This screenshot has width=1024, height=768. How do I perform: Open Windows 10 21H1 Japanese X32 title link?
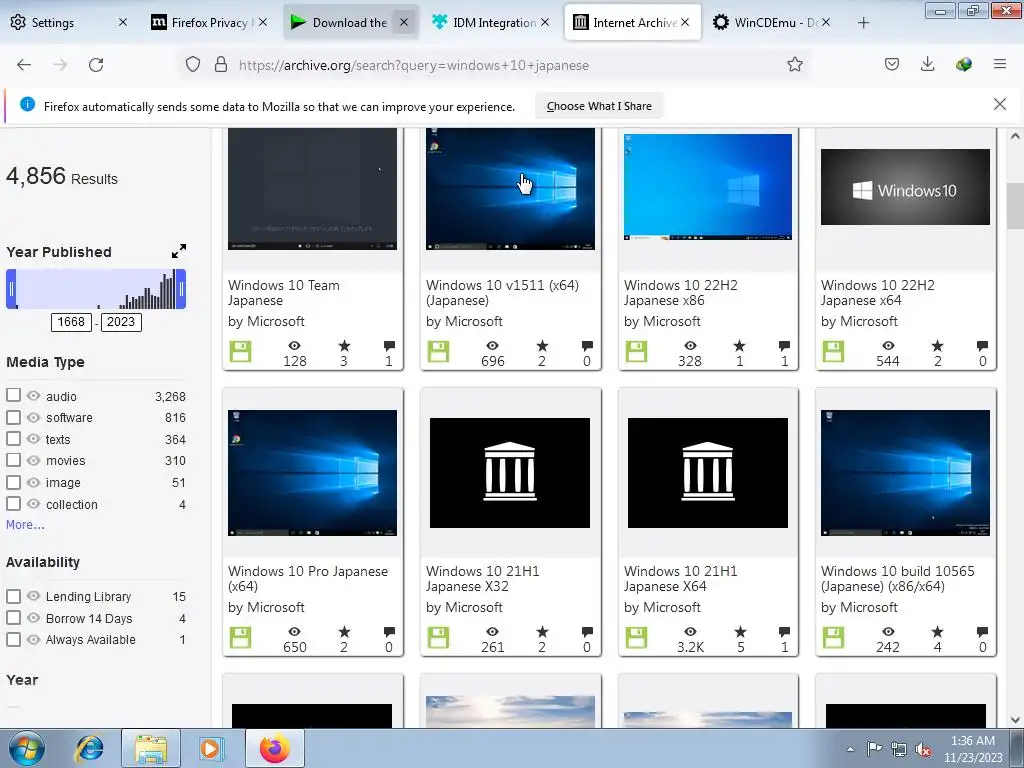pos(483,579)
